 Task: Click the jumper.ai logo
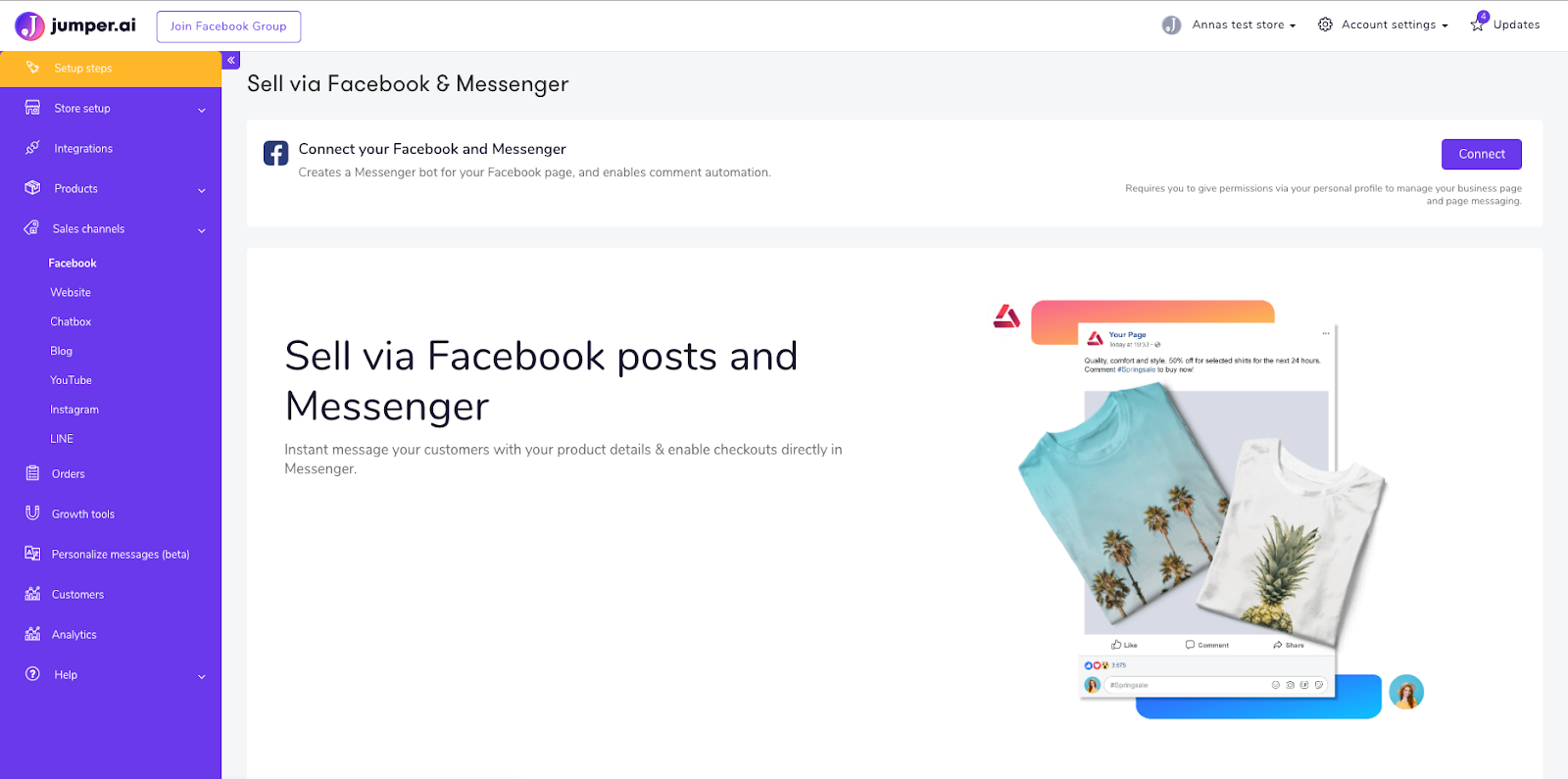tap(75, 25)
